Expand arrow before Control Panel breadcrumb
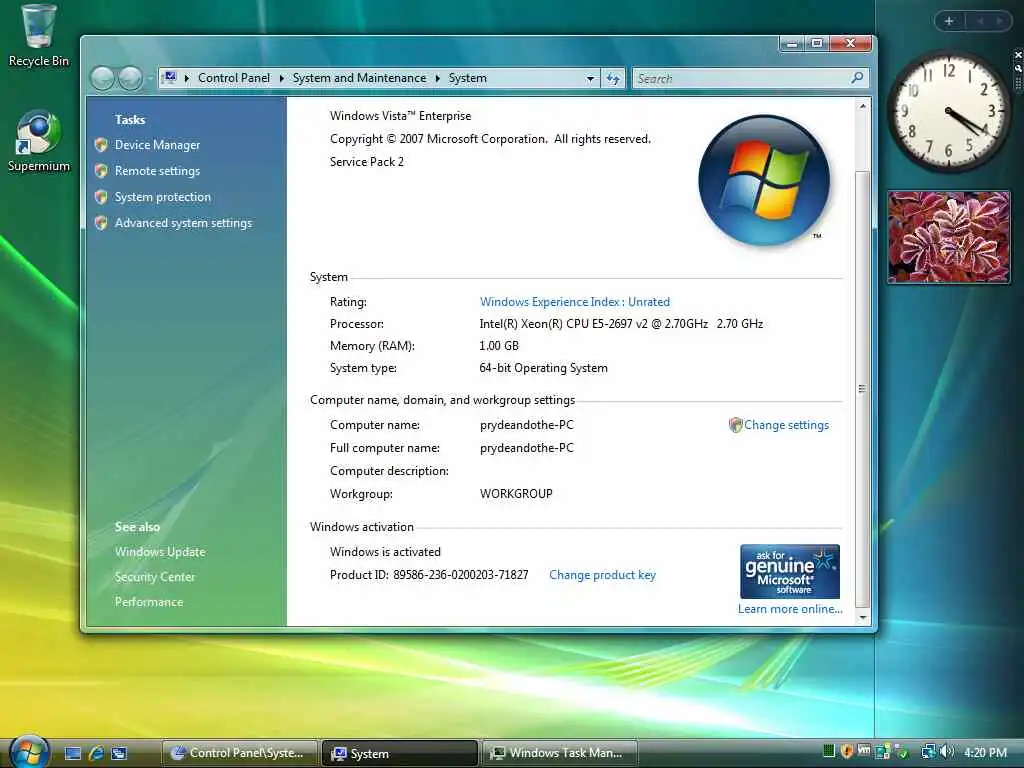1024x768 pixels. [187, 78]
